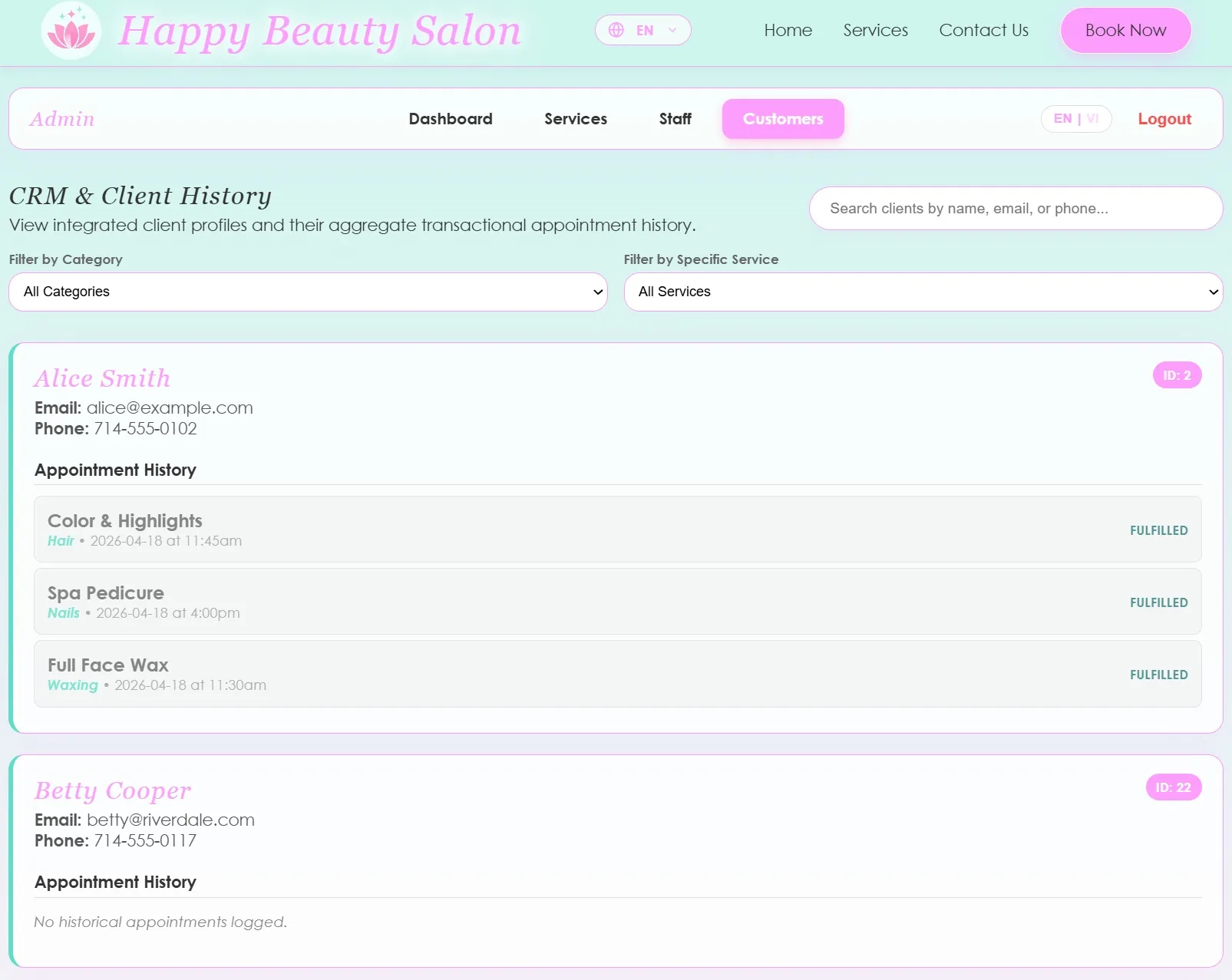Click the Nails category label
This screenshot has height=980, width=1232.
[64, 612]
